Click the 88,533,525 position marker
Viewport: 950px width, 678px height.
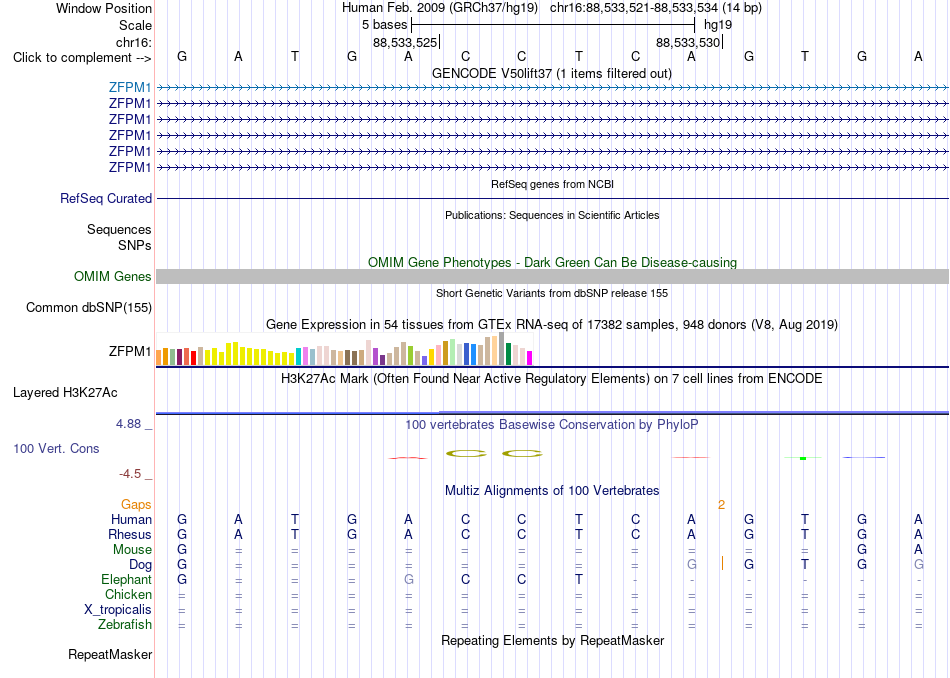(x=405, y=42)
